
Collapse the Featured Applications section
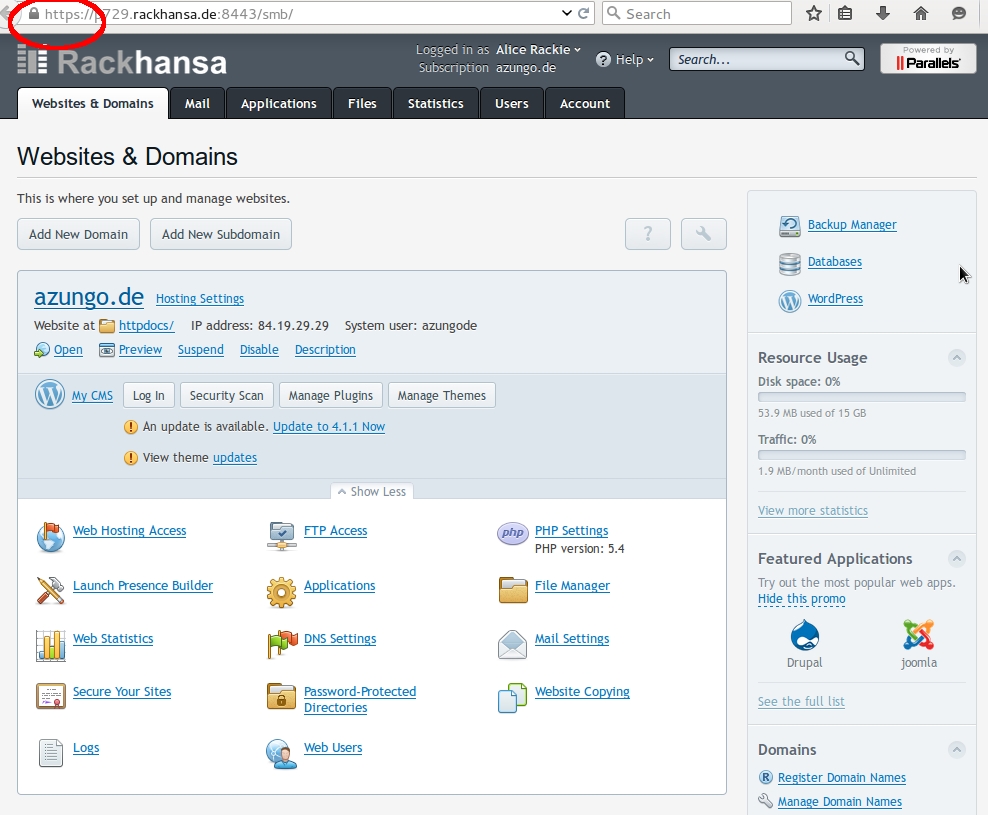click(x=956, y=558)
